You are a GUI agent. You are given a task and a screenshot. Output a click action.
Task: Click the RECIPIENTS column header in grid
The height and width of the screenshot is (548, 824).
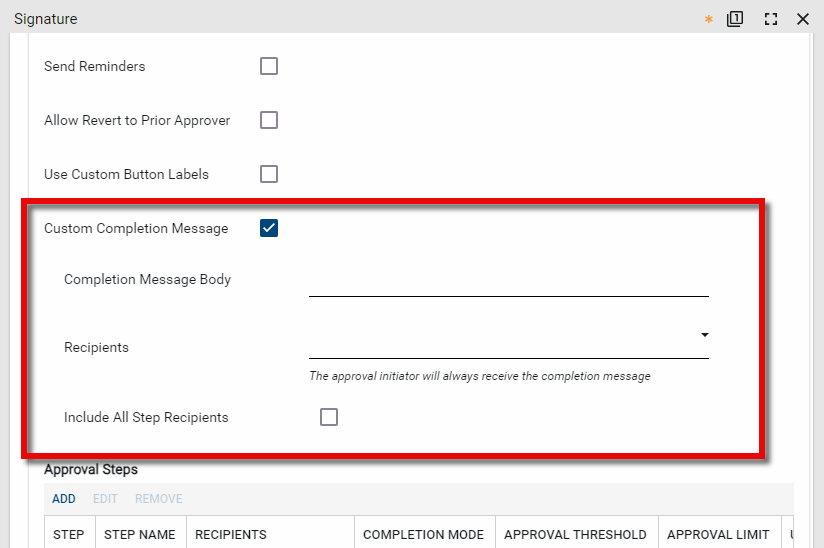230,534
